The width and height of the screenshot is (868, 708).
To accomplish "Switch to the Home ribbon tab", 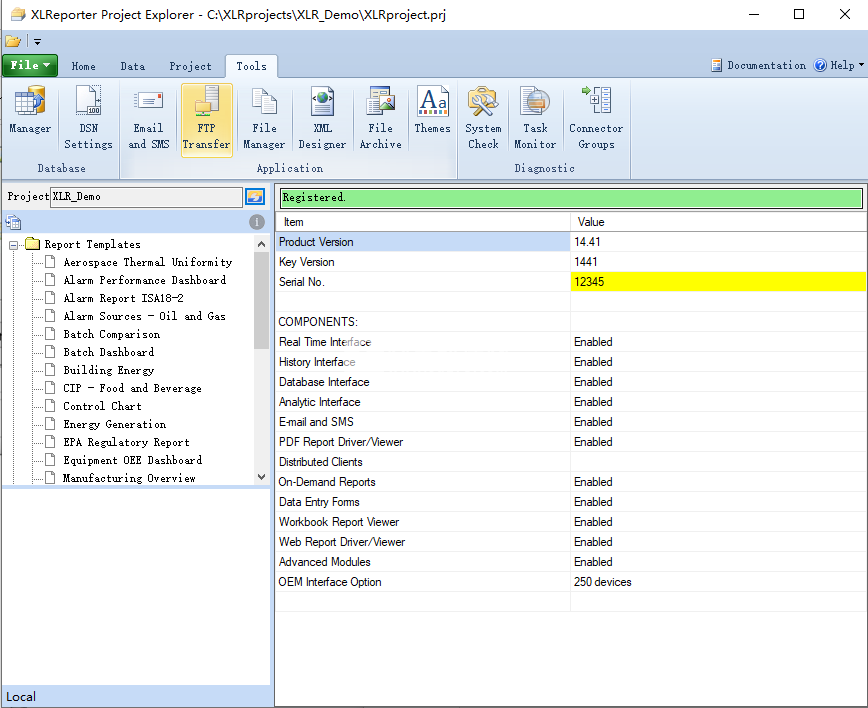I will coord(84,67).
